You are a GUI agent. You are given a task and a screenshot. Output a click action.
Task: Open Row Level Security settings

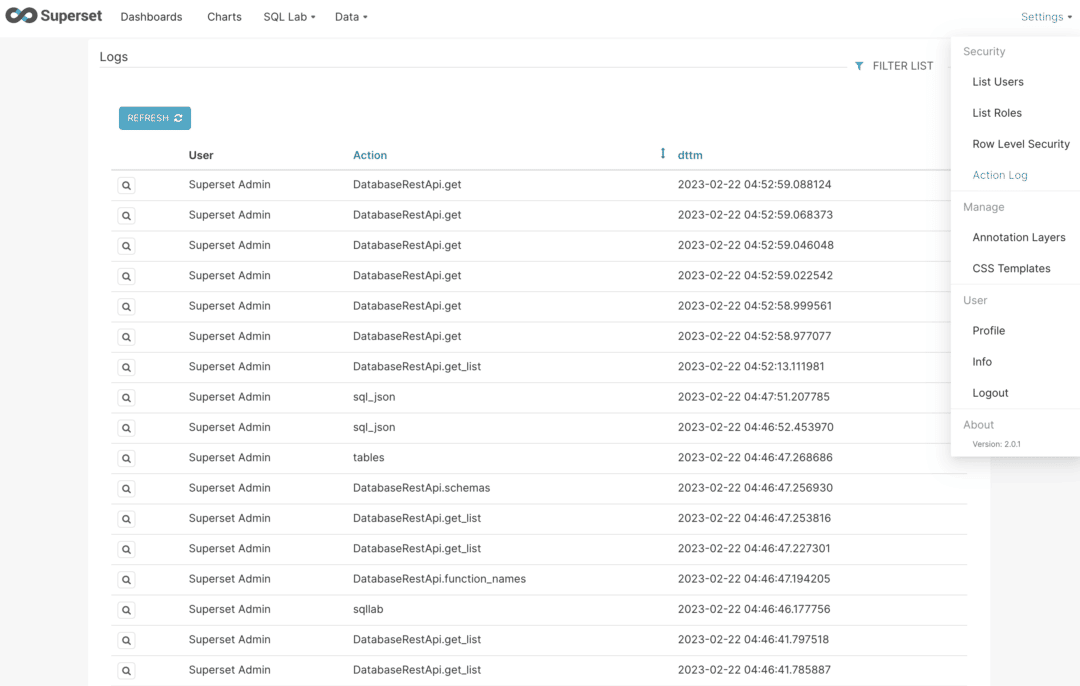pyautogui.click(x=1020, y=144)
